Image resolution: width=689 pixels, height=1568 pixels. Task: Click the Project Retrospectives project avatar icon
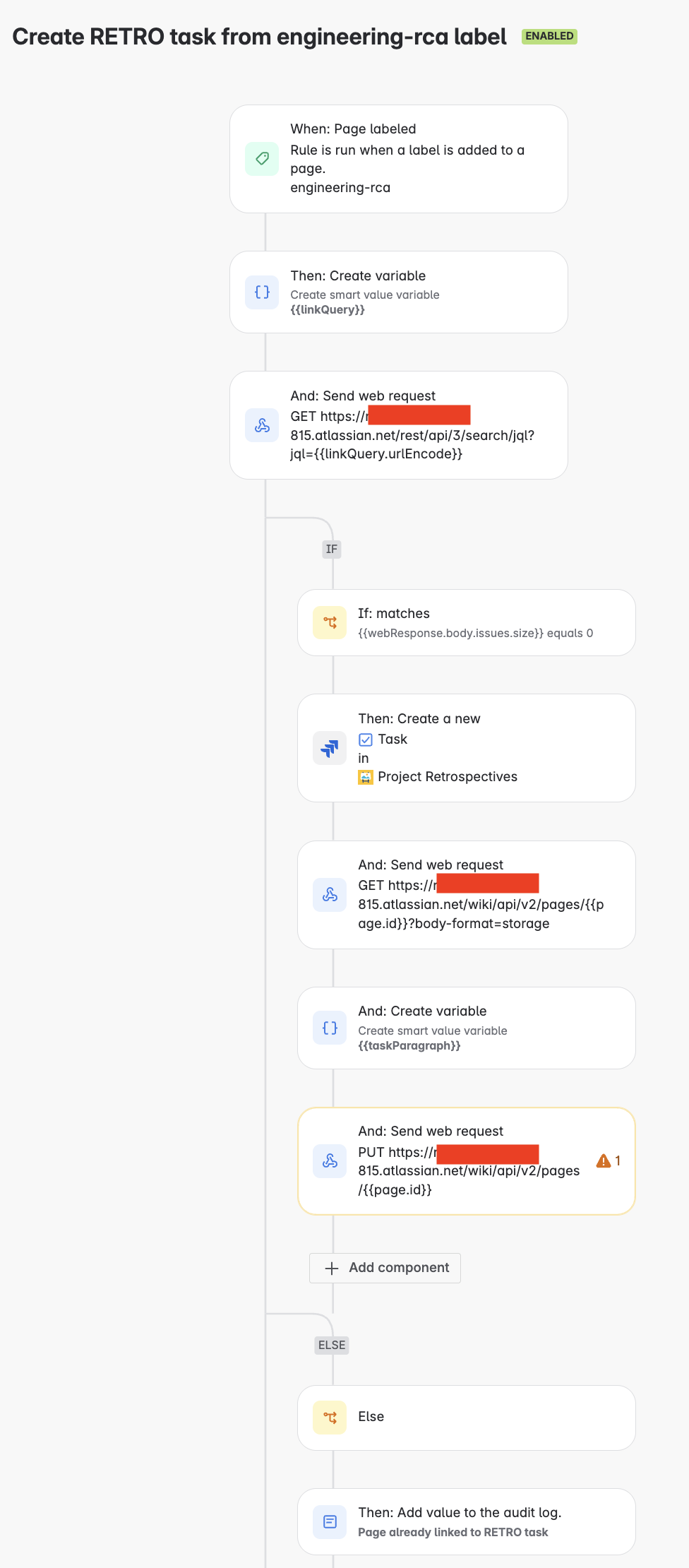pyautogui.click(x=366, y=776)
